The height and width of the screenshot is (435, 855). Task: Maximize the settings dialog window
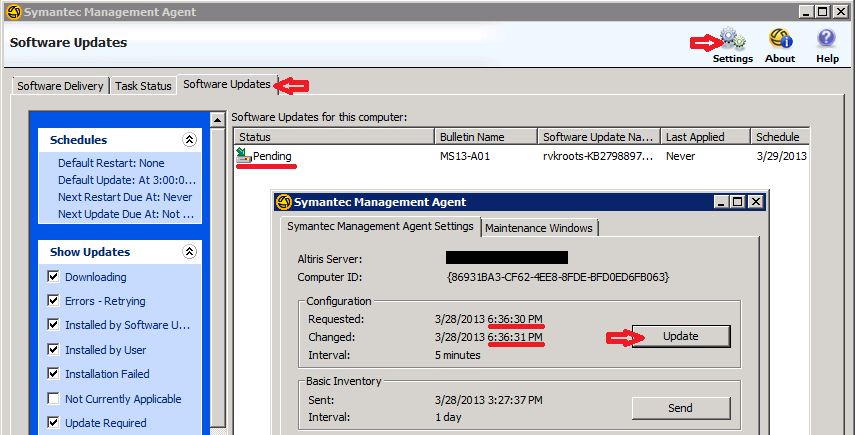pos(738,202)
